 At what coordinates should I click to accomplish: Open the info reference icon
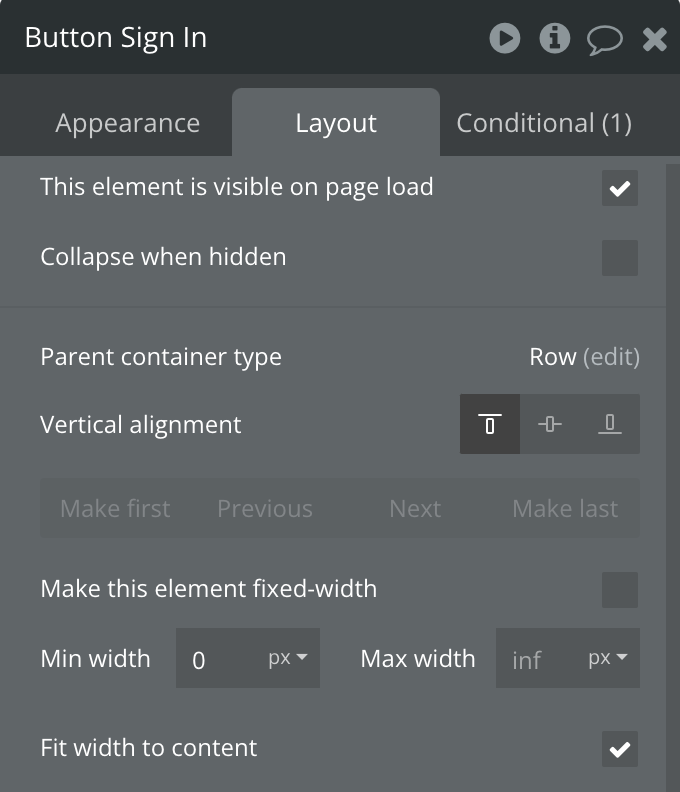(555, 38)
